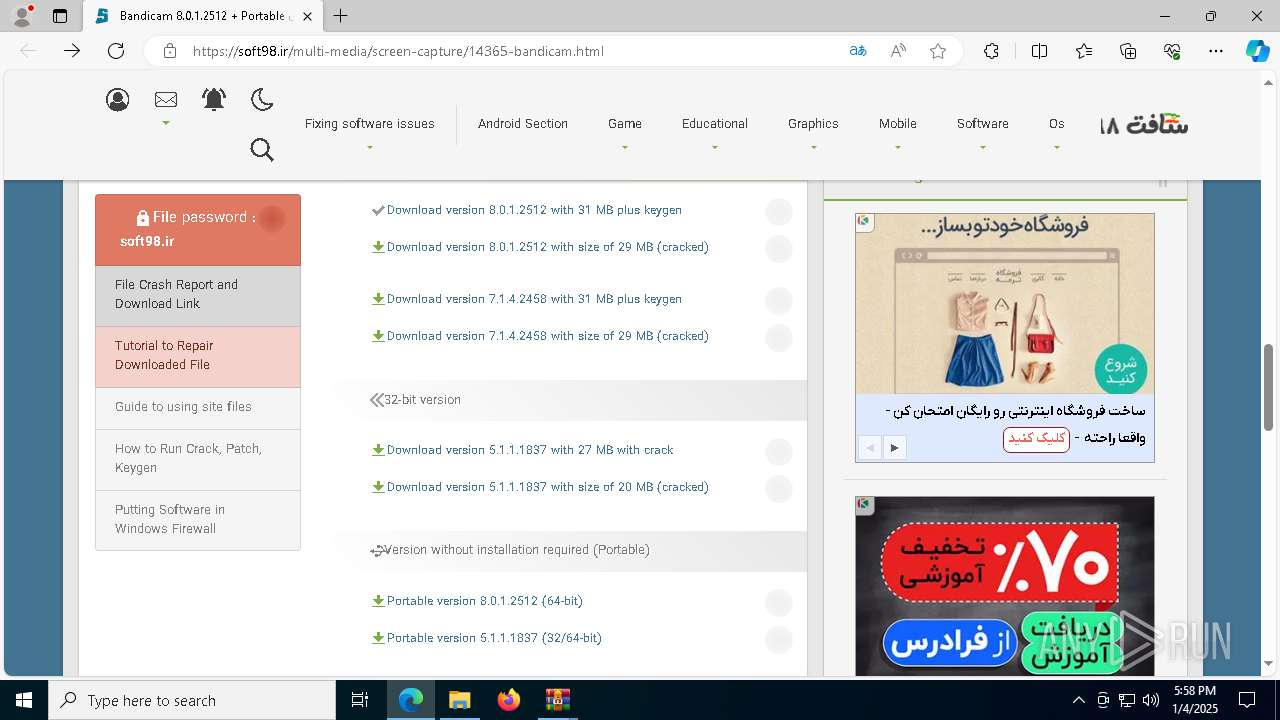Screen dimensions: 1280x720
Task: Click the taskbar search box
Action: click(x=192, y=700)
